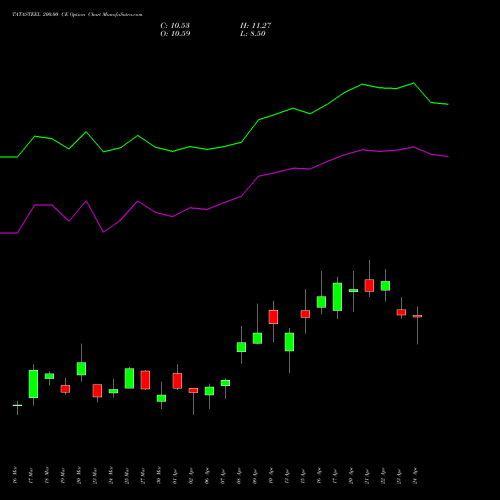500x500 pixels.
Task: Click the TATASTEEL CE Option chart title
Action: (x=77, y=15)
